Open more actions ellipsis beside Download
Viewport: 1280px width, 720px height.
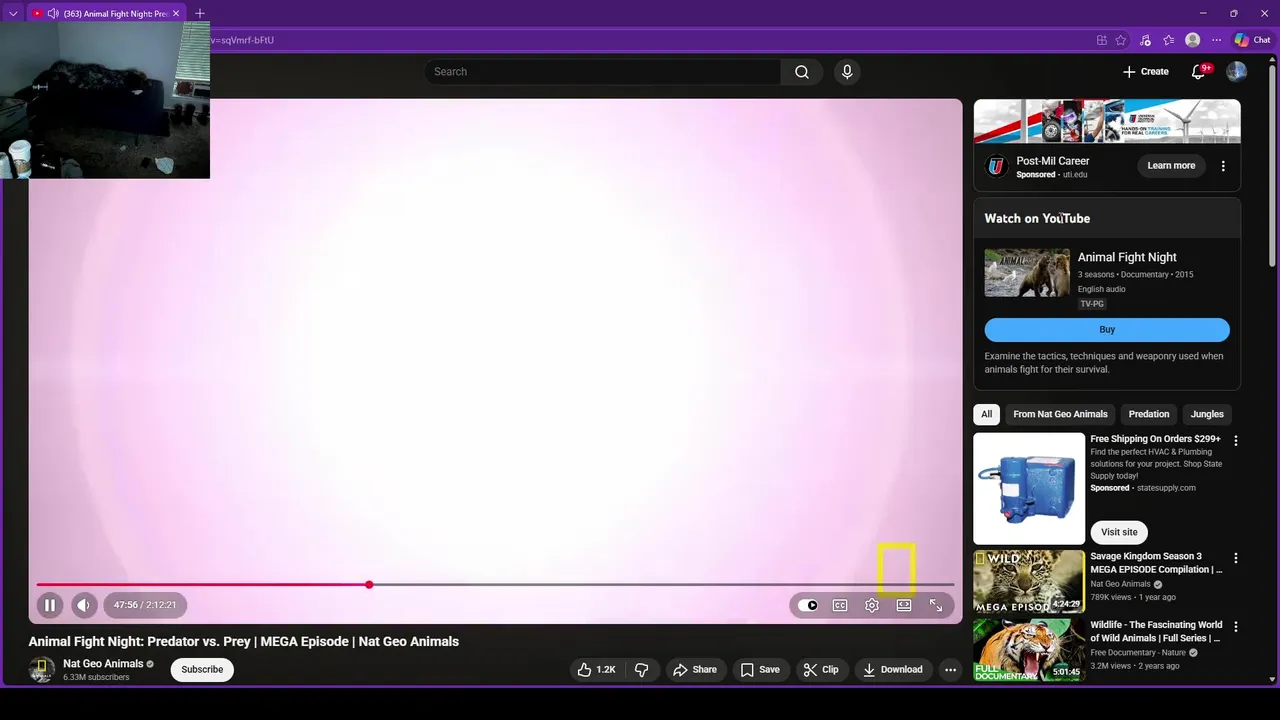pos(950,670)
